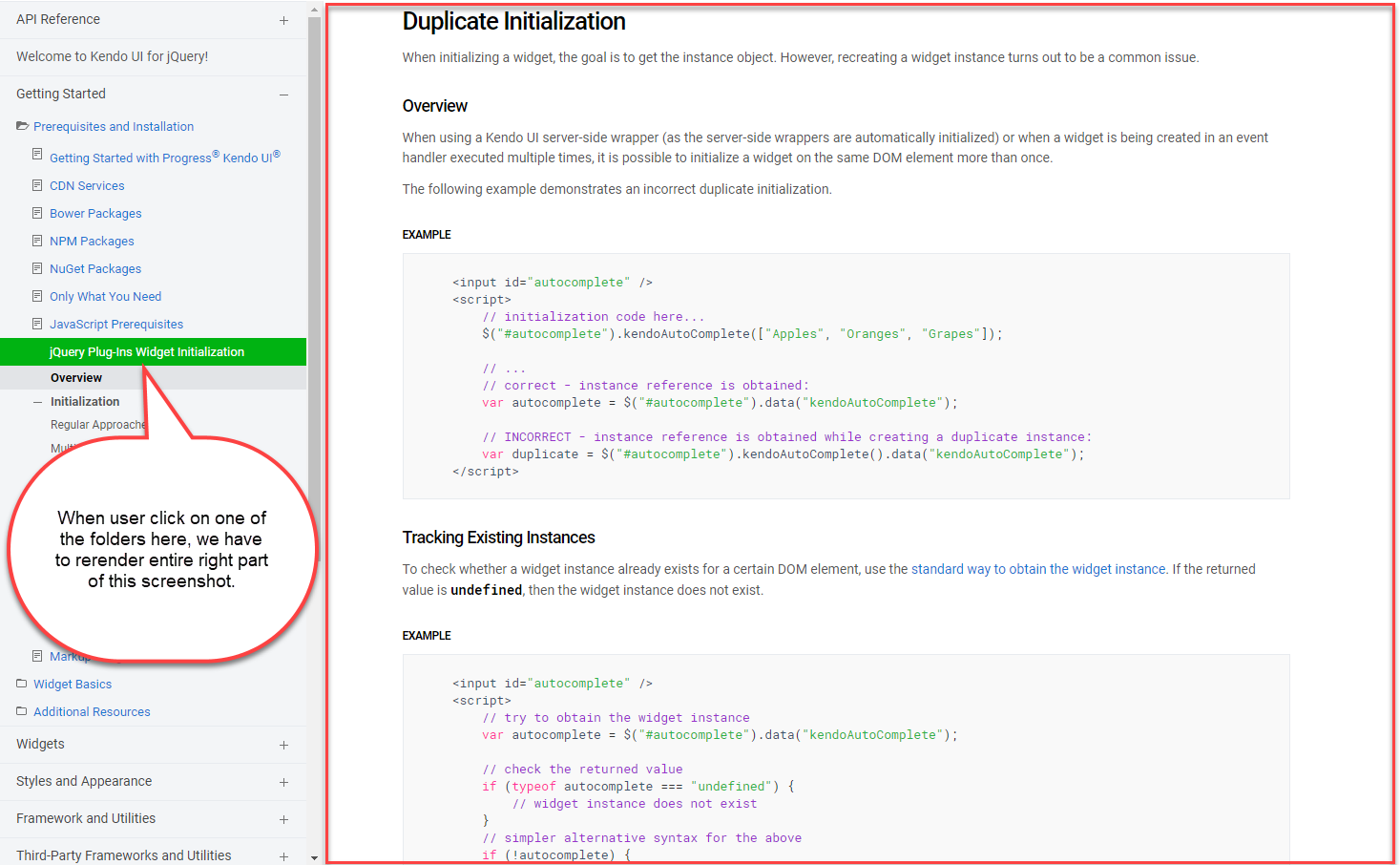The image size is (1400, 865).
Task: Collapse the Getting Started section minus
Action: click(283, 95)
